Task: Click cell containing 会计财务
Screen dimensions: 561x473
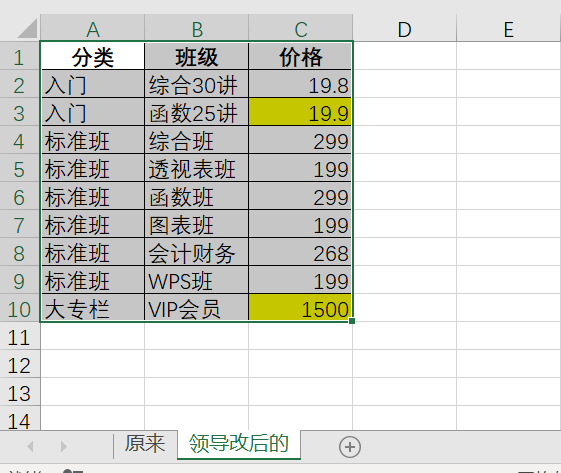Action: tap(197, 252)
